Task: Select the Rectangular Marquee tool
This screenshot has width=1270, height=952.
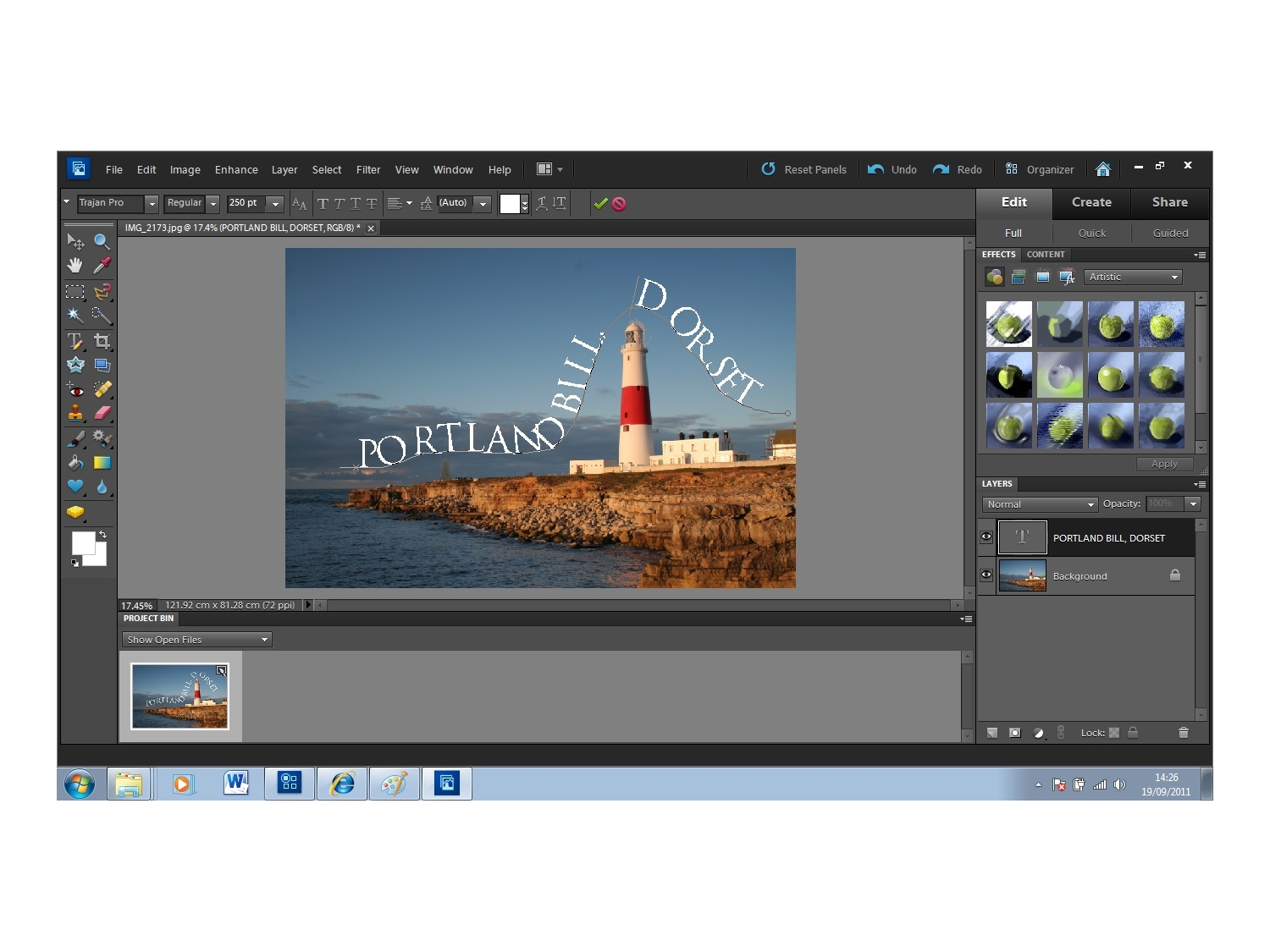Action: coord(75,292)
